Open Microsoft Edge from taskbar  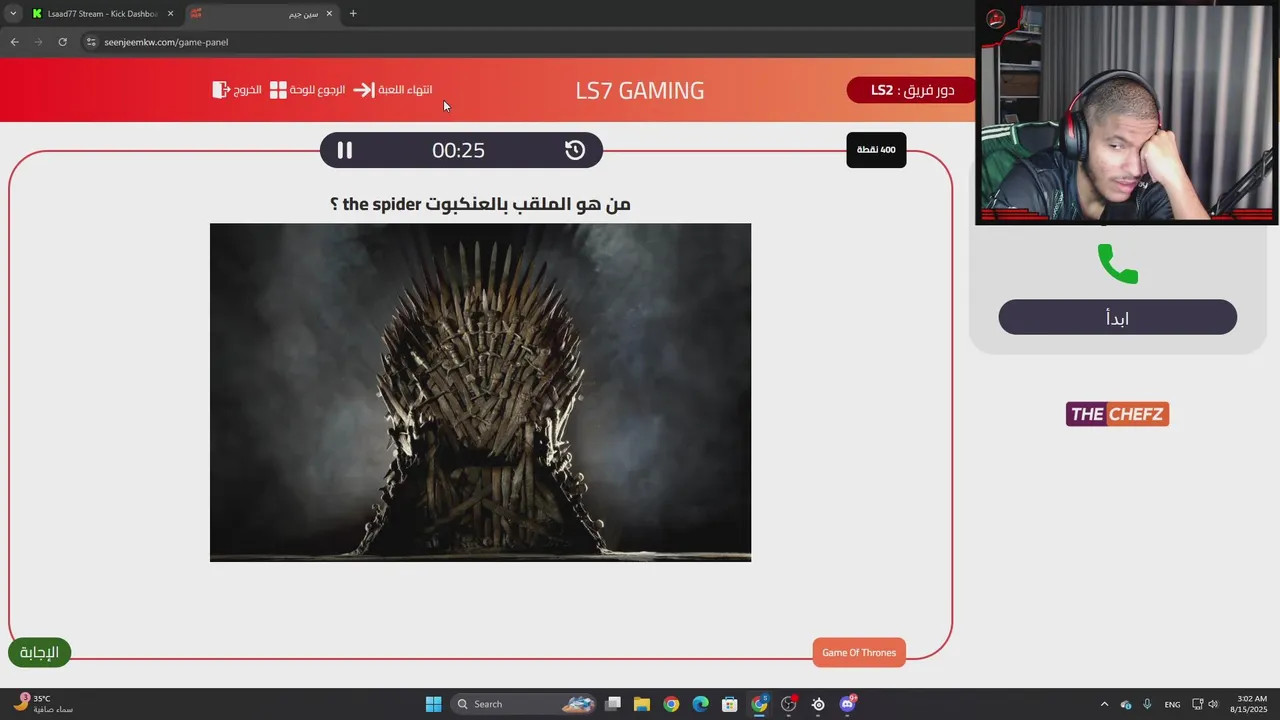[x=701, y=704]
